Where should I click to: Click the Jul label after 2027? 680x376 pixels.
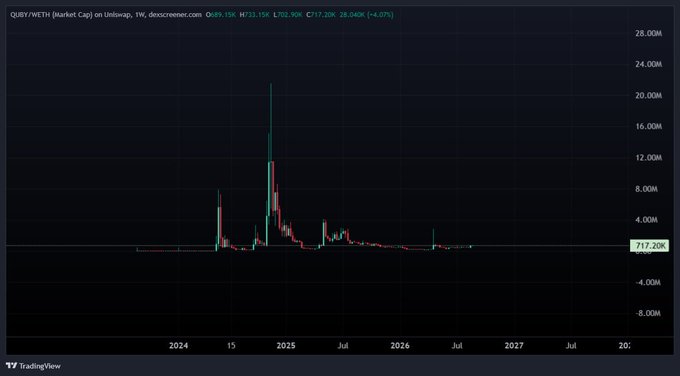pos(571,346)
